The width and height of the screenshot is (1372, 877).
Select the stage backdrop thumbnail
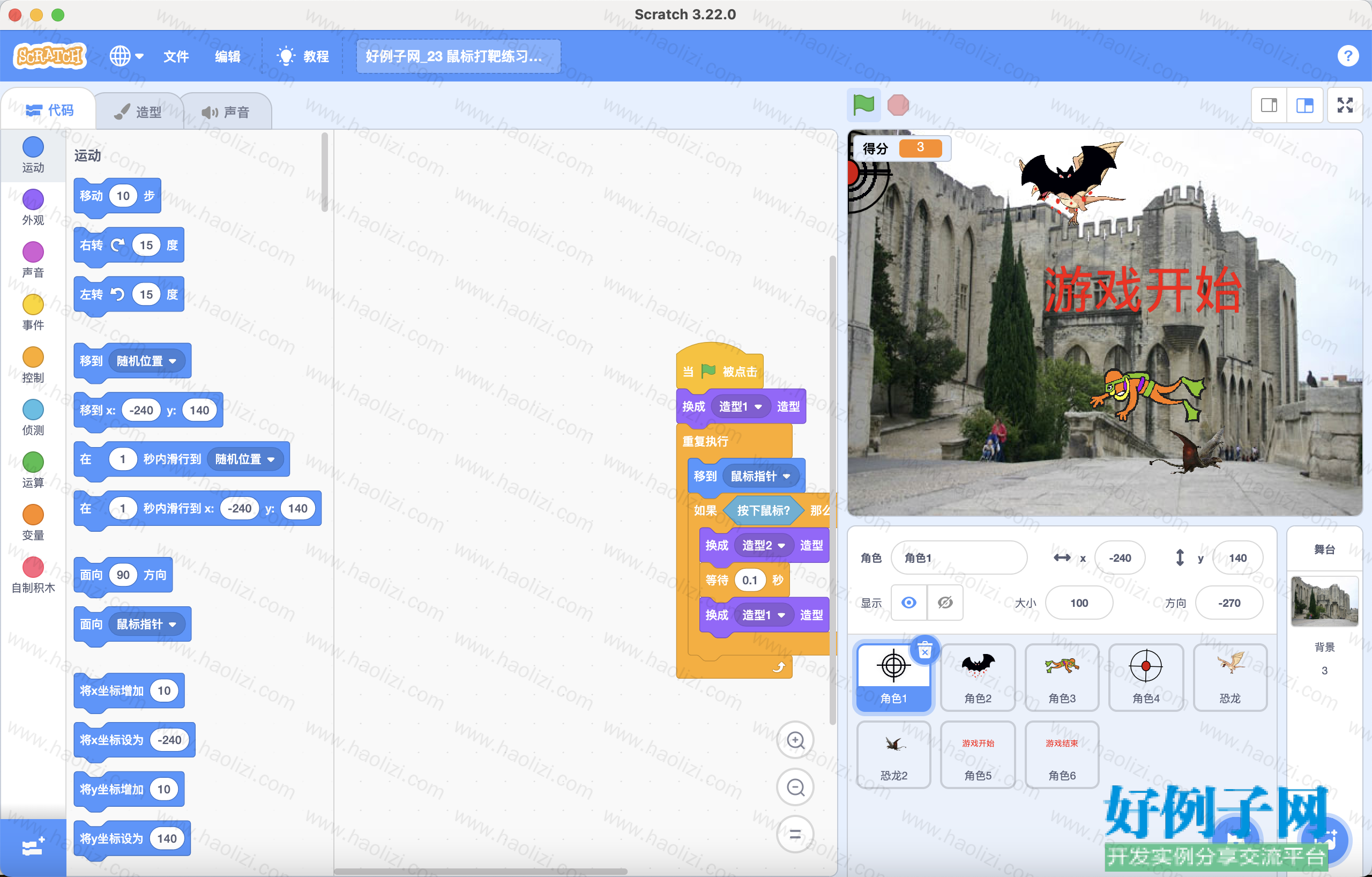point(1324,601)
